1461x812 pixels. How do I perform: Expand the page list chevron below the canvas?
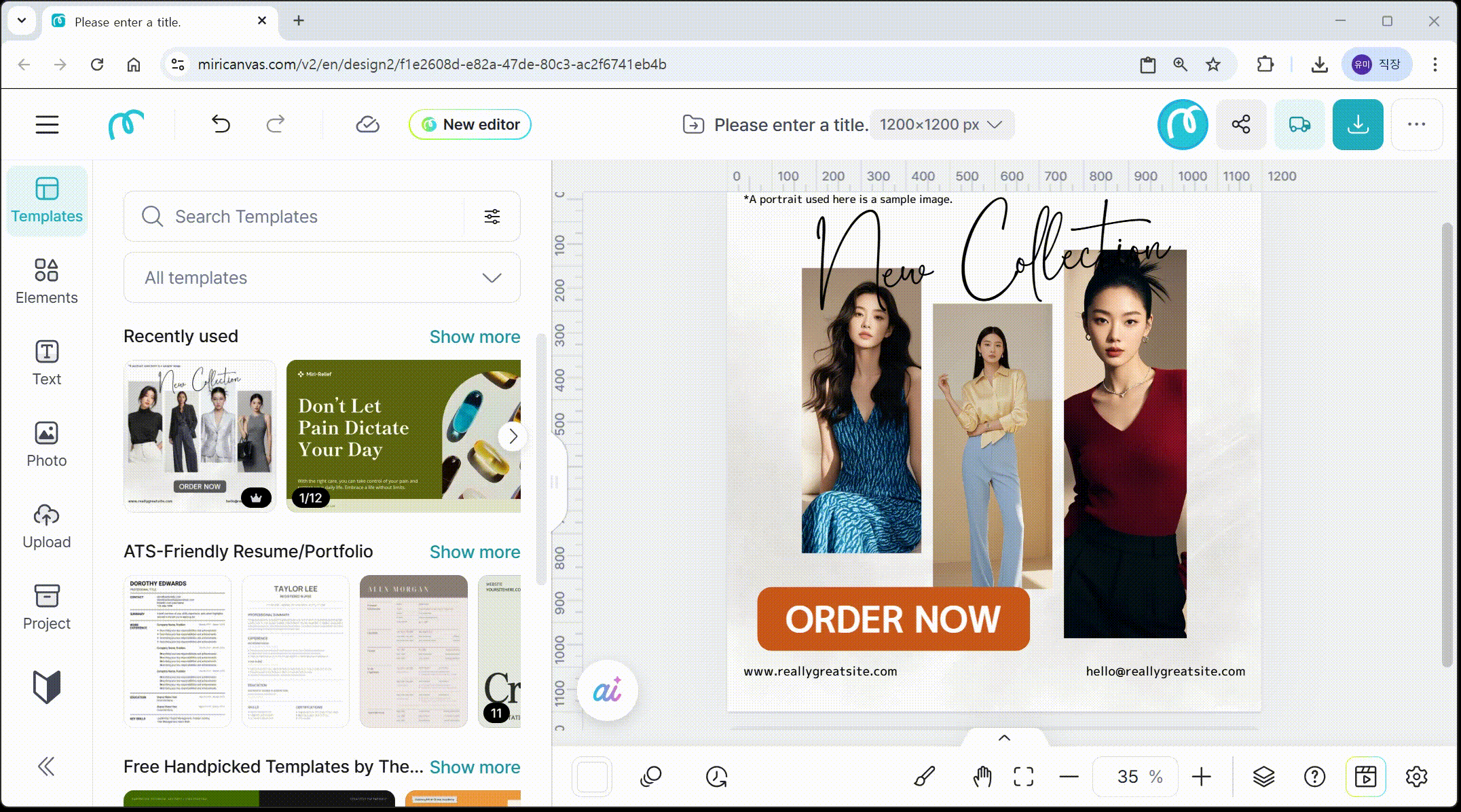1004,738
